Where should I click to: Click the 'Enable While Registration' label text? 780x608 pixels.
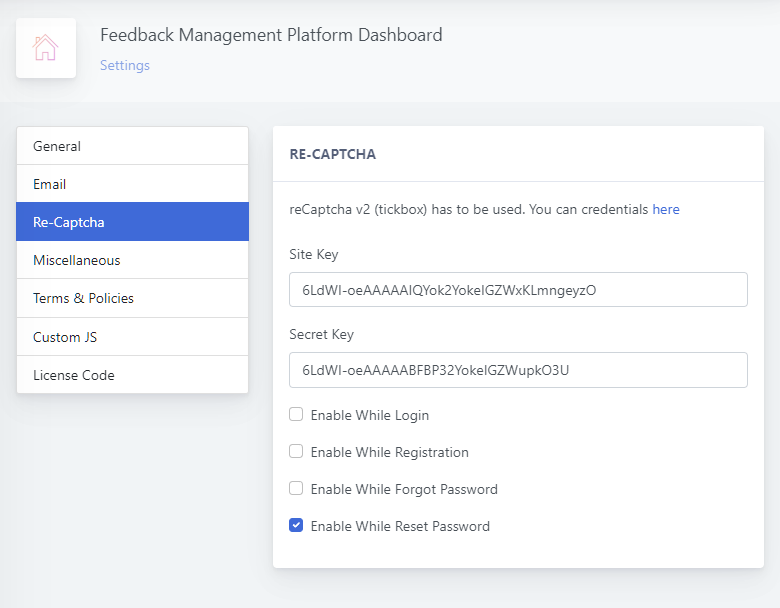[390, 452]
